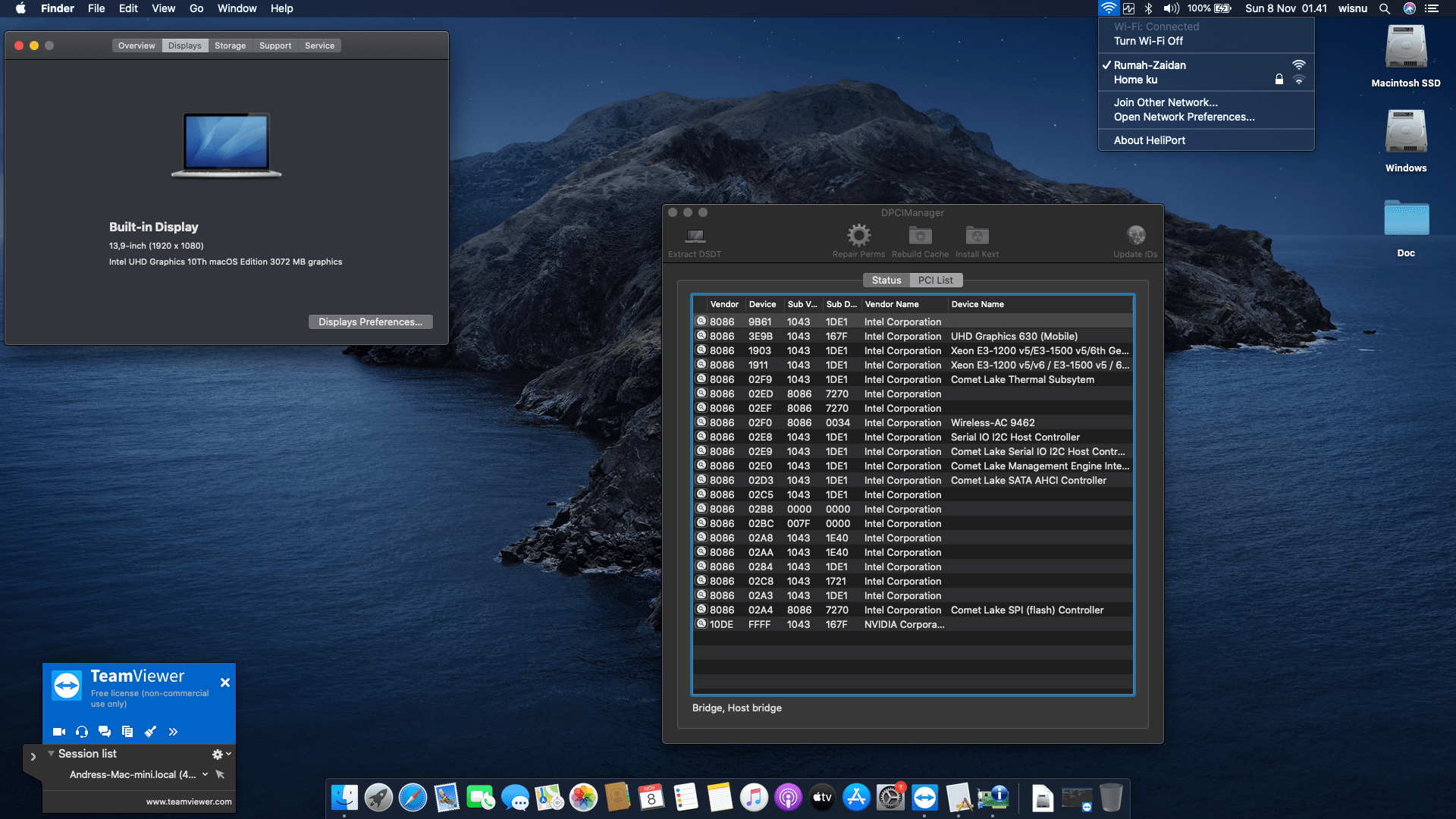This screenshot has height=819, width=1456.
Task: Collapse the Session list in TeamViewer
Action: coord(51,753)
